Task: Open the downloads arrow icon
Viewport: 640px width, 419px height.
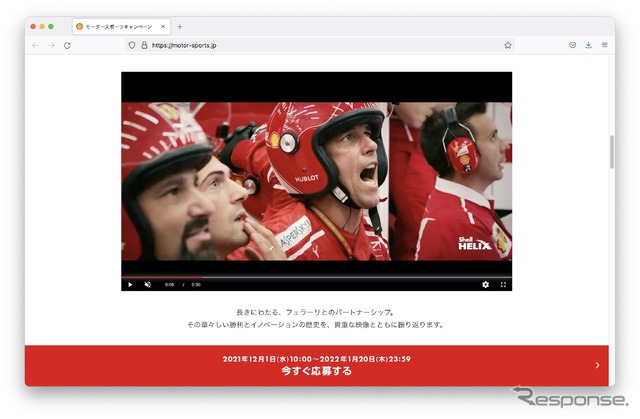Action: coord(588,45)
